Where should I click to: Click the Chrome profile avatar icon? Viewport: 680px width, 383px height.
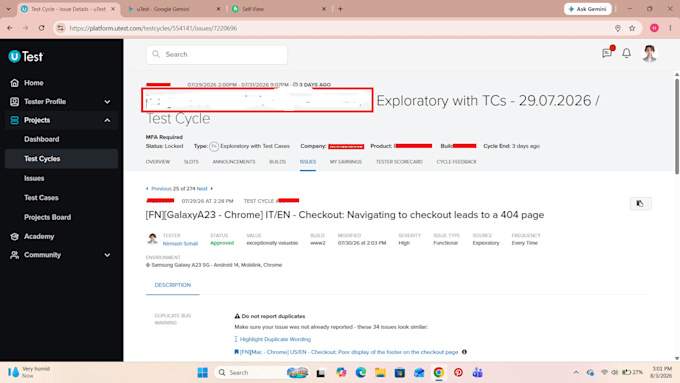point(654,28)
